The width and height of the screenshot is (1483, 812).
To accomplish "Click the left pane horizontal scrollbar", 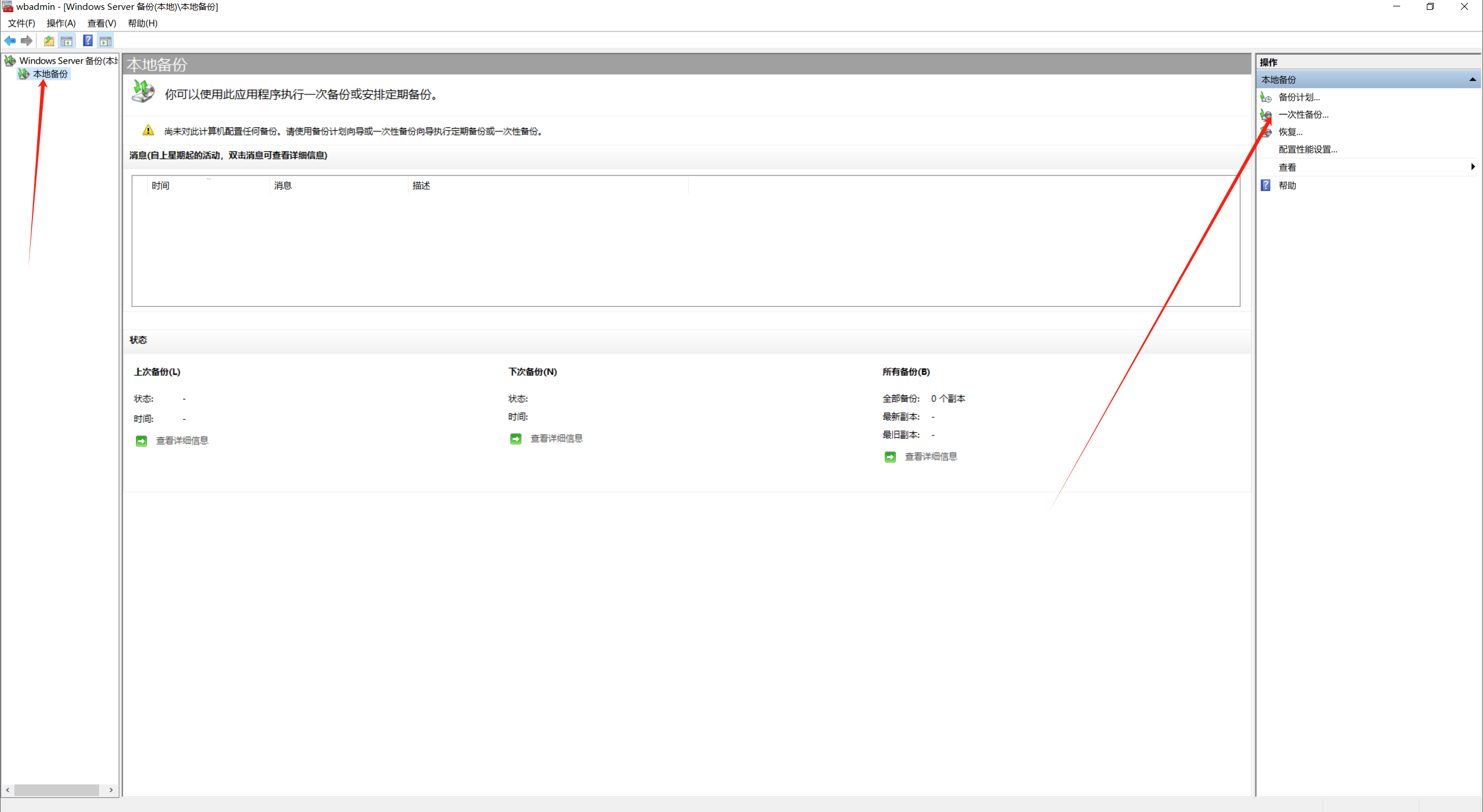I will (57, 790).
